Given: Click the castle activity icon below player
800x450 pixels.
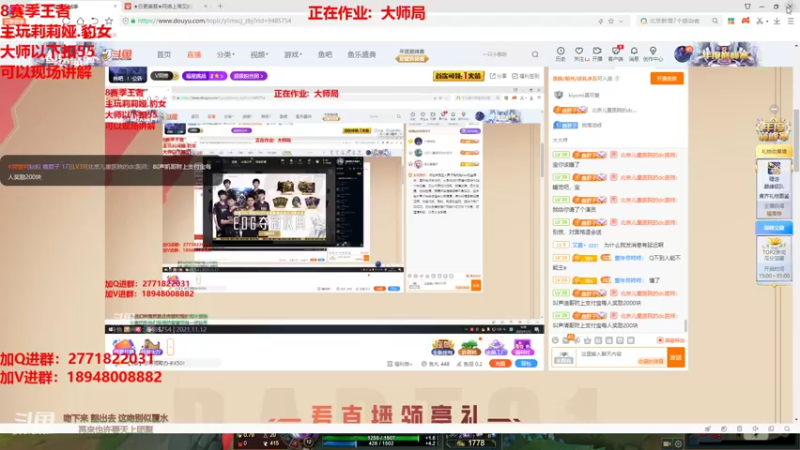Looking at the screenshot, I should [x=151, y=347].
